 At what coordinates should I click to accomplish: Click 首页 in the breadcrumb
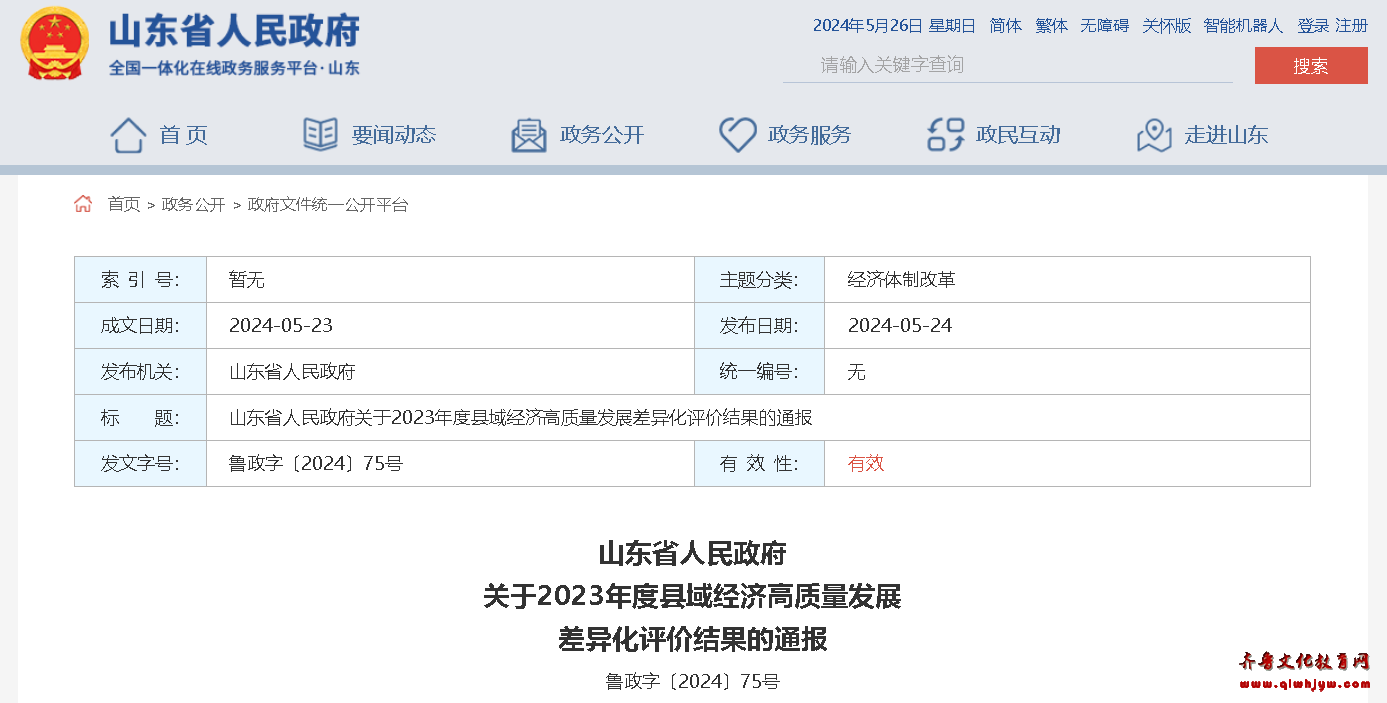pos(124,204)
